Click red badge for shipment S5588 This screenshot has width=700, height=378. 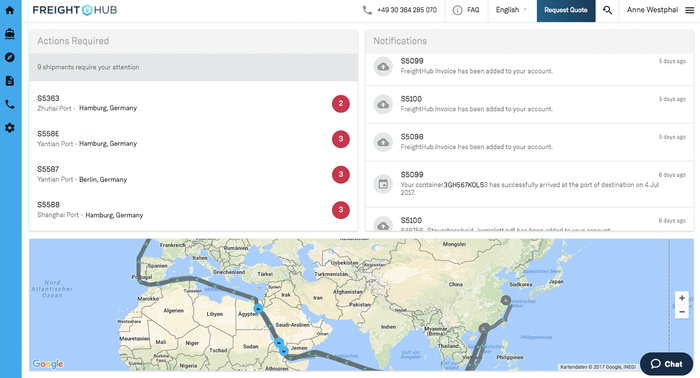tap(341, 210)
